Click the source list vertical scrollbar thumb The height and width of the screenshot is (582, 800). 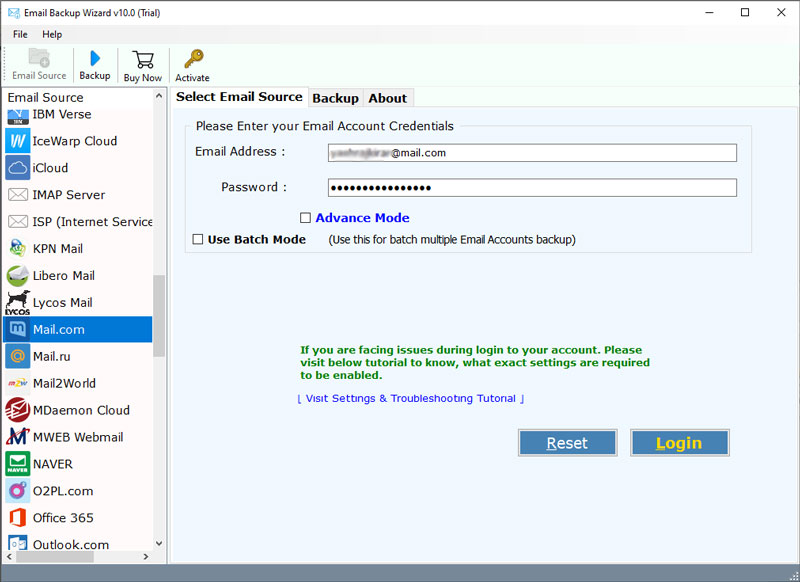pos(159,316)
